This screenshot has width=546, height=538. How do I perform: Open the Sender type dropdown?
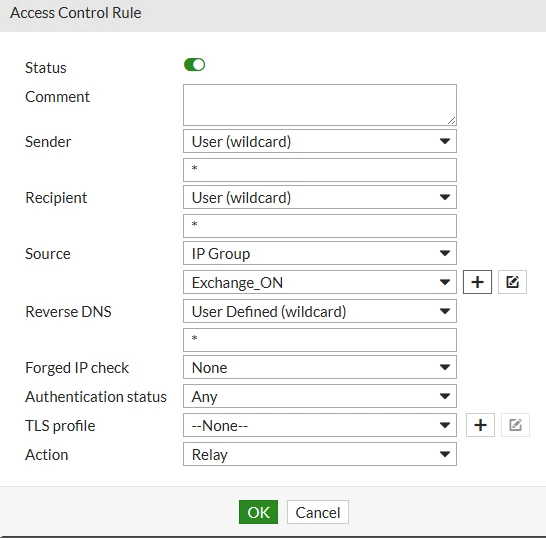320,141
